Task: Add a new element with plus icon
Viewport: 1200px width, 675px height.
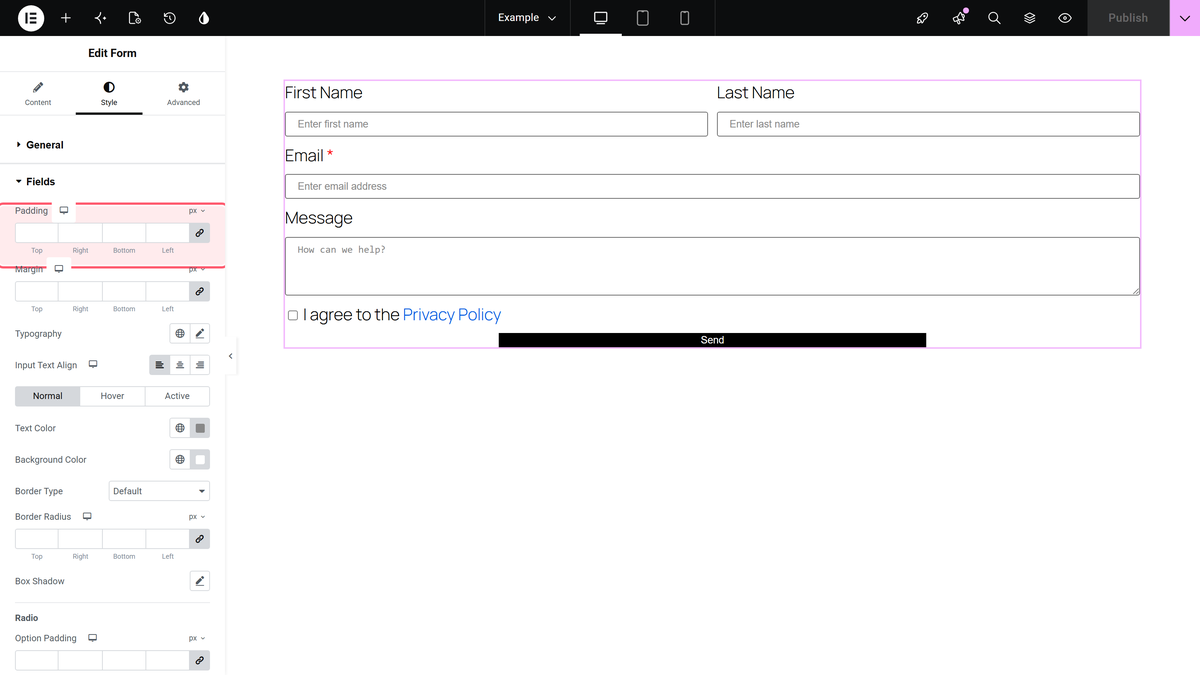Action: click(66, 18)
